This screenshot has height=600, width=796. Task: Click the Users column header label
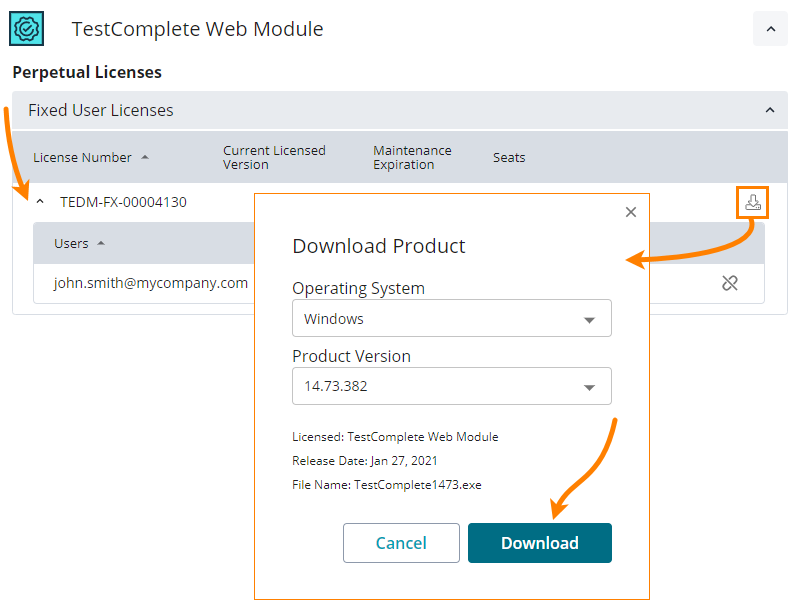(71, 243)
